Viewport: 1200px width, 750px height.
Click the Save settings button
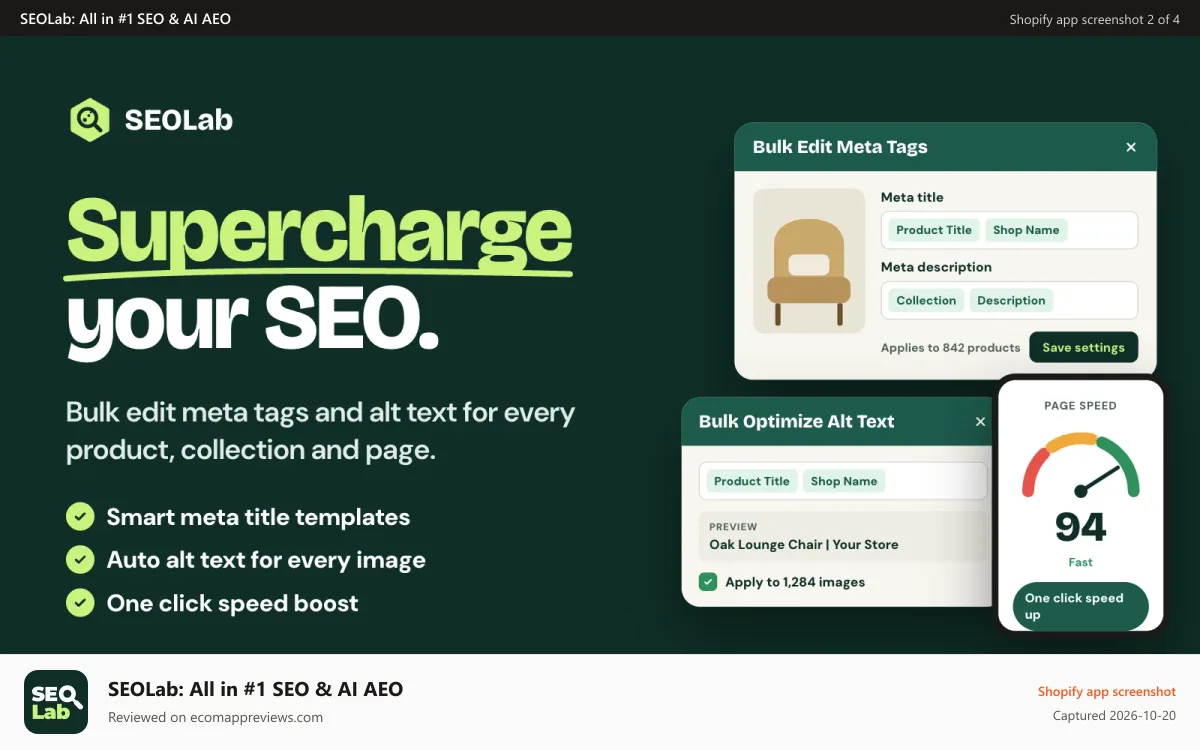(1083, 347)
